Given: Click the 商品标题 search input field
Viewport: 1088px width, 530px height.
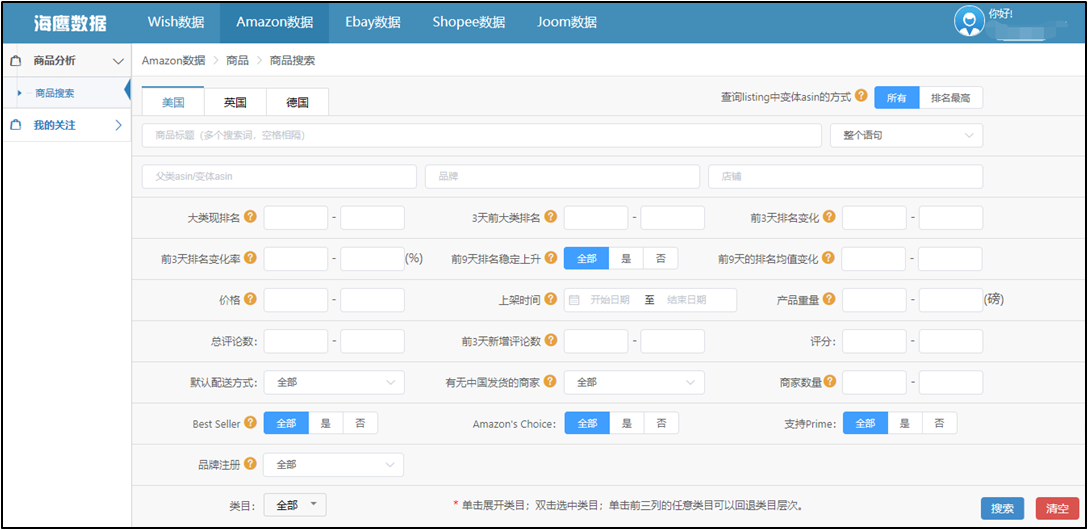Looking at the screenshot, I should click(x=482, y=135).
